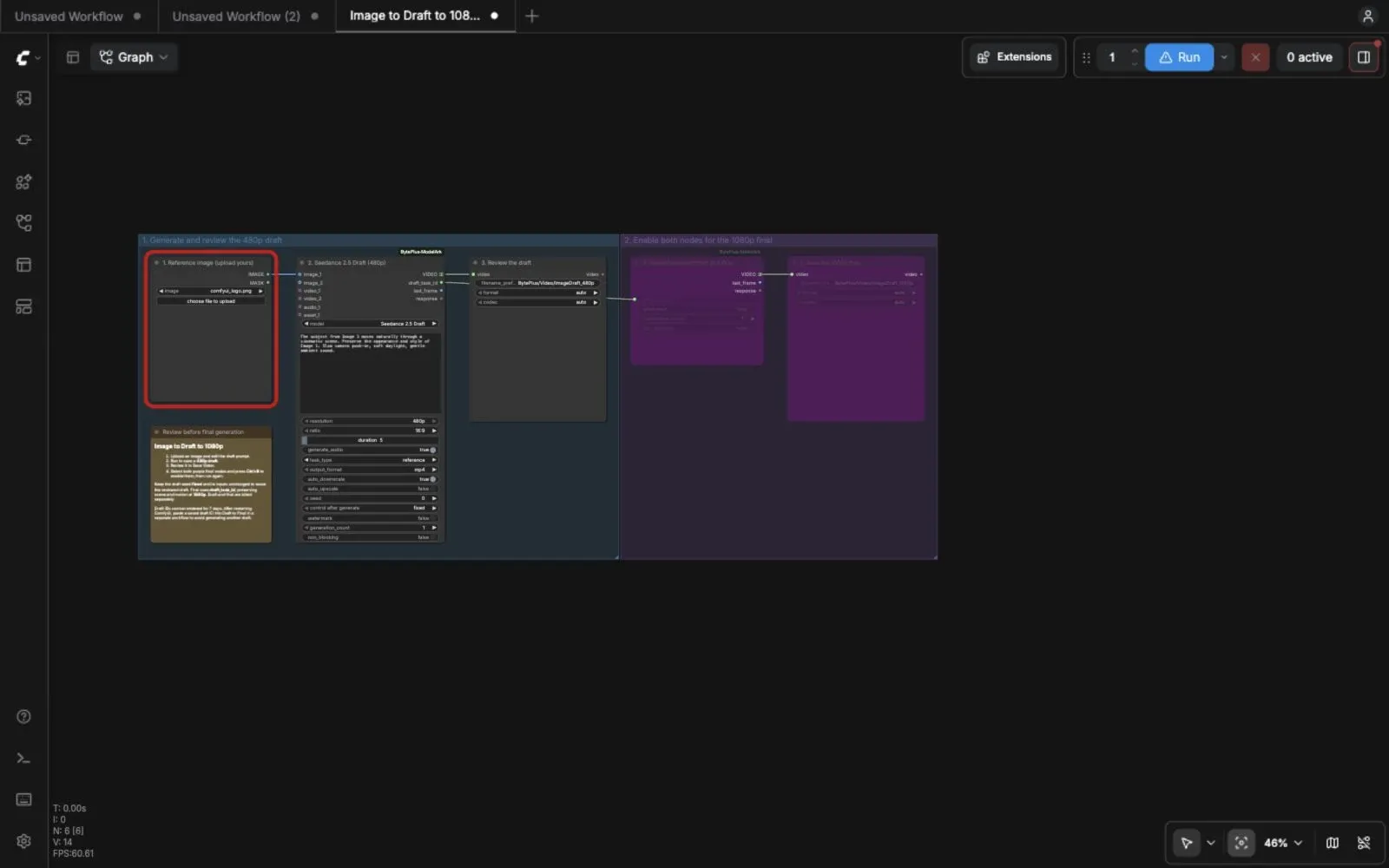Toggle the console terminal icon
The height and width of the screenshot is (868, 1389).
pyautogui.click(x=23, y=759)
